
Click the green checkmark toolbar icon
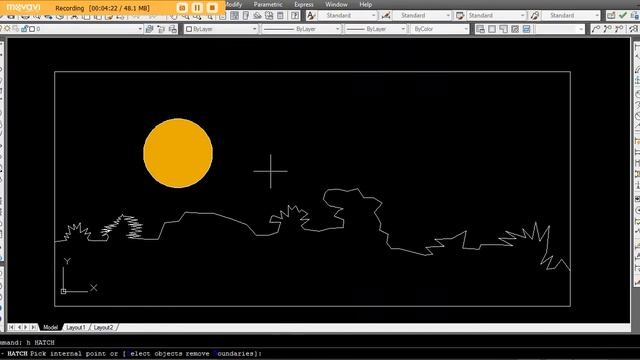623,16
